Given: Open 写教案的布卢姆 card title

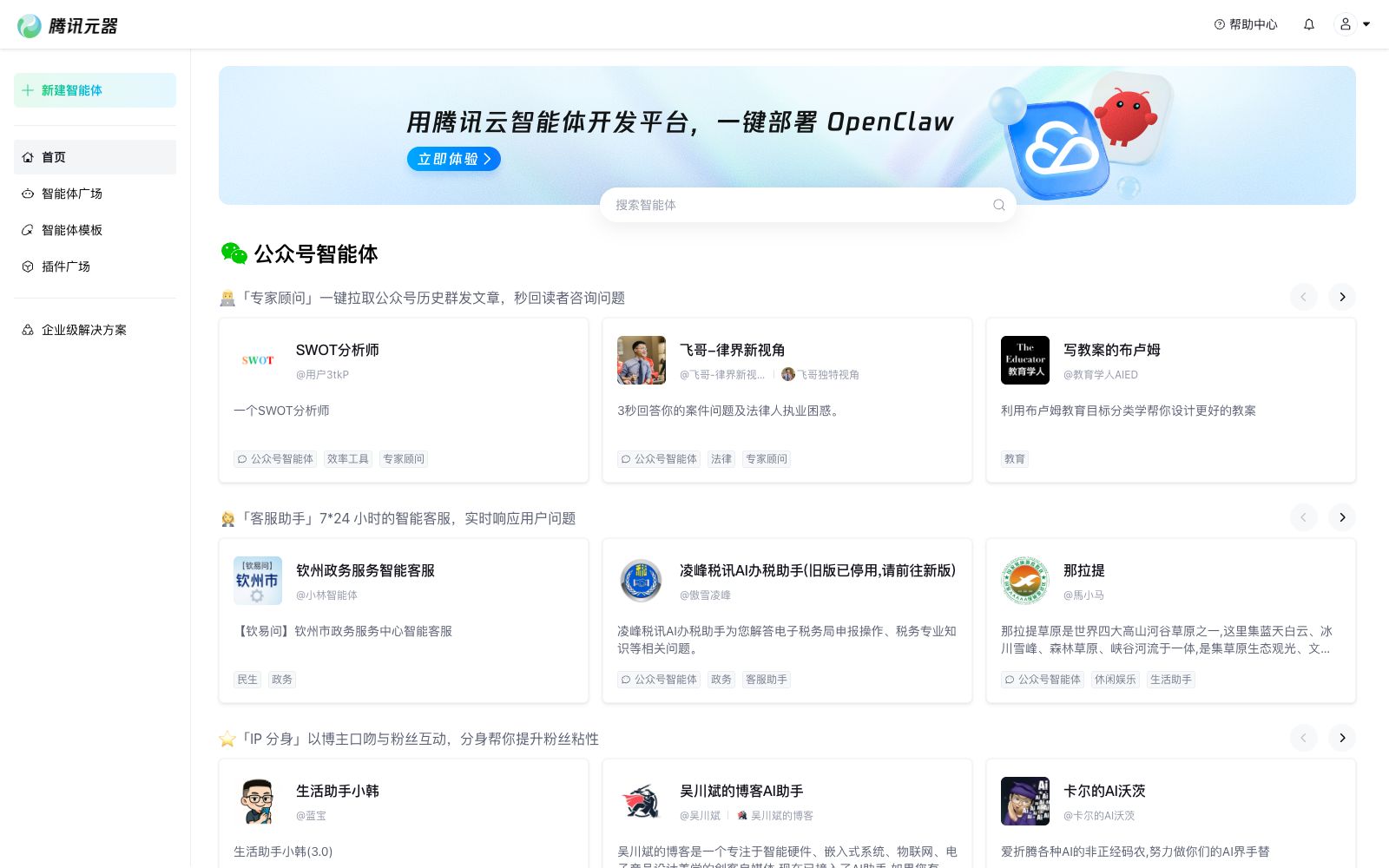Looking at the screenshot, I should click(1112, 350).
